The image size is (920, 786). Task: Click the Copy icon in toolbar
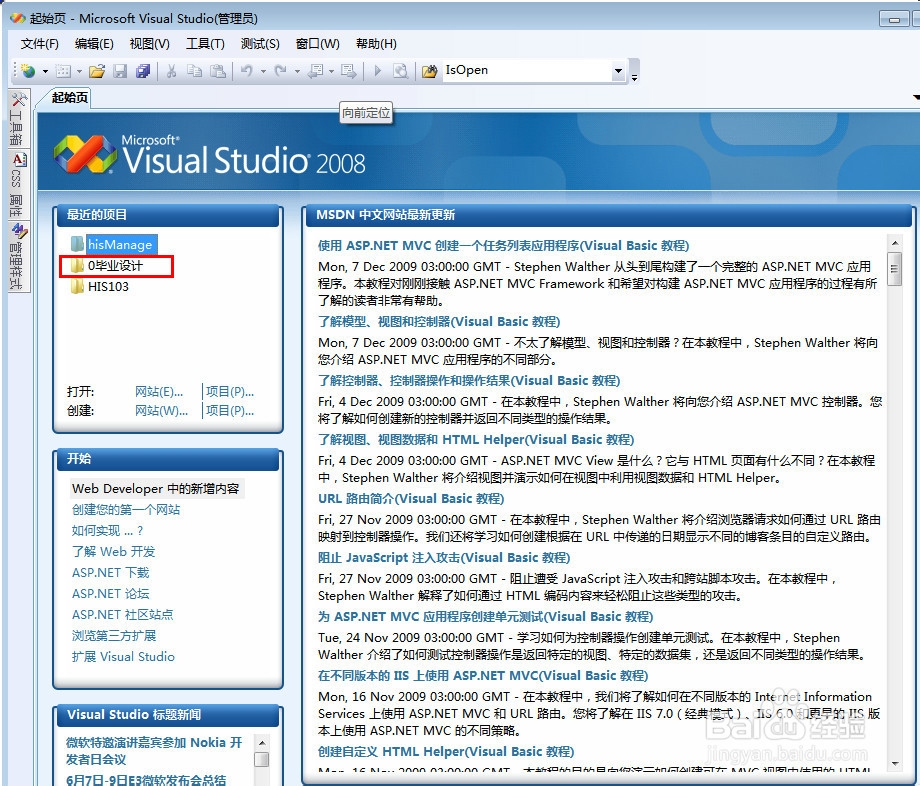tap(194, 71)
